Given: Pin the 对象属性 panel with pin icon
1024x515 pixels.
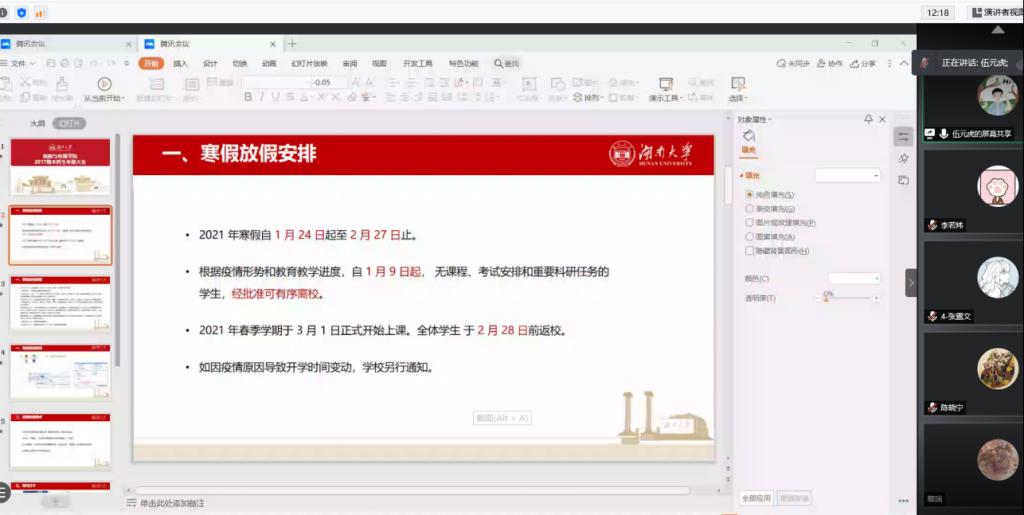Looking at the screenshot, I should [868, 119].
